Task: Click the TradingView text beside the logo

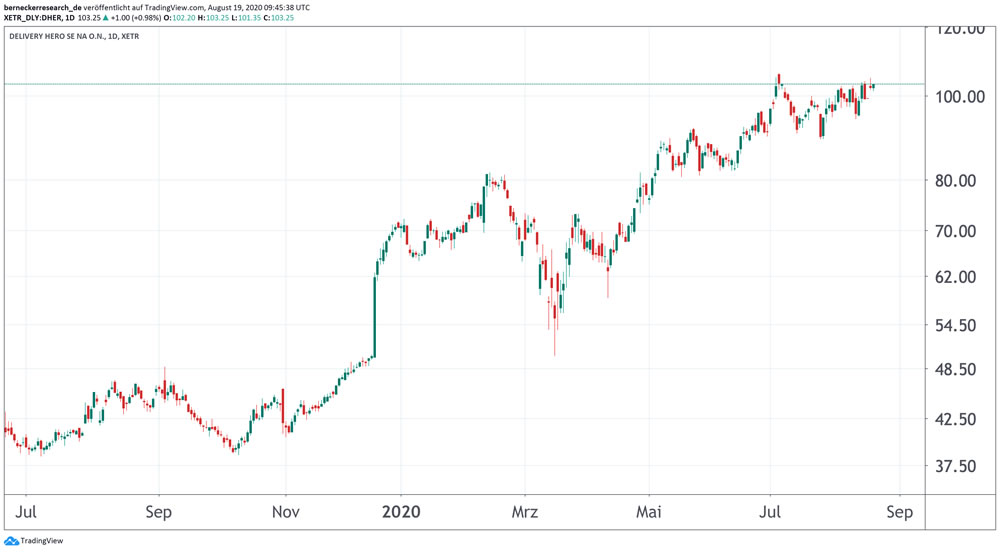Action: pos(42,541)
